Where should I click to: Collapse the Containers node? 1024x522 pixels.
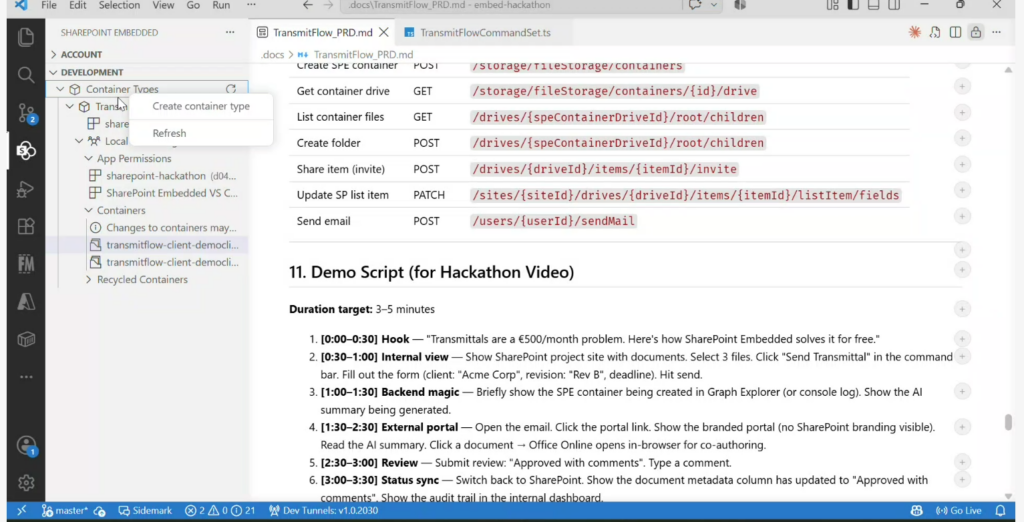tap(88, 210)
